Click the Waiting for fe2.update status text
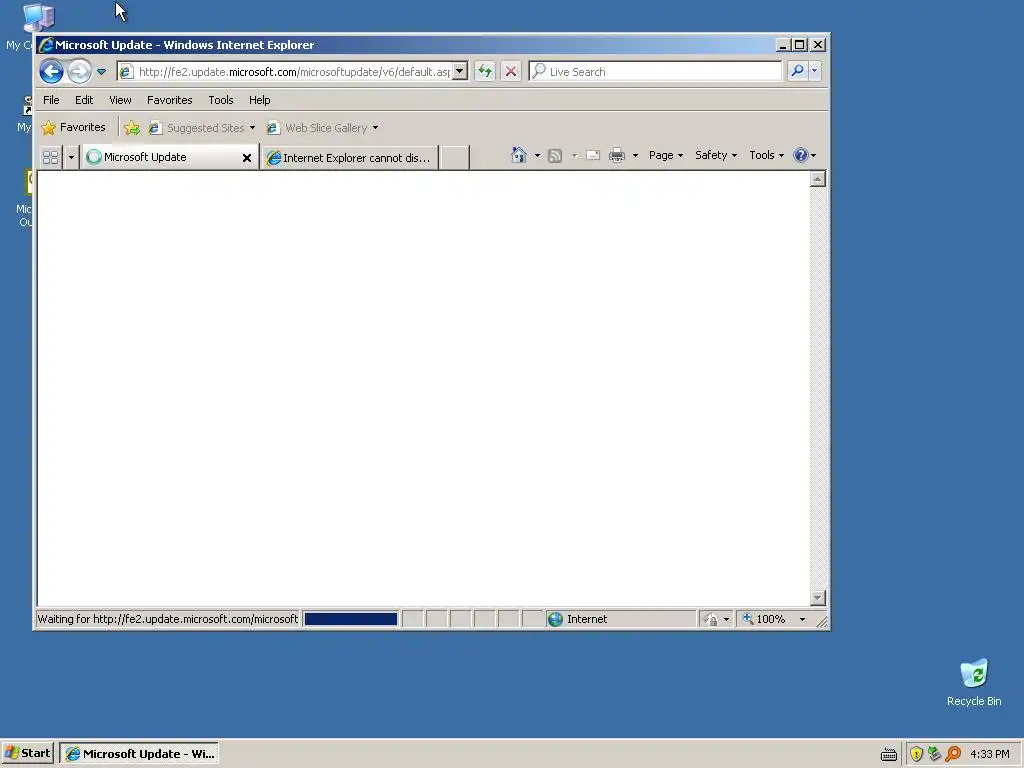Viewport: 1024px width, 768px height. click(167, 618)
